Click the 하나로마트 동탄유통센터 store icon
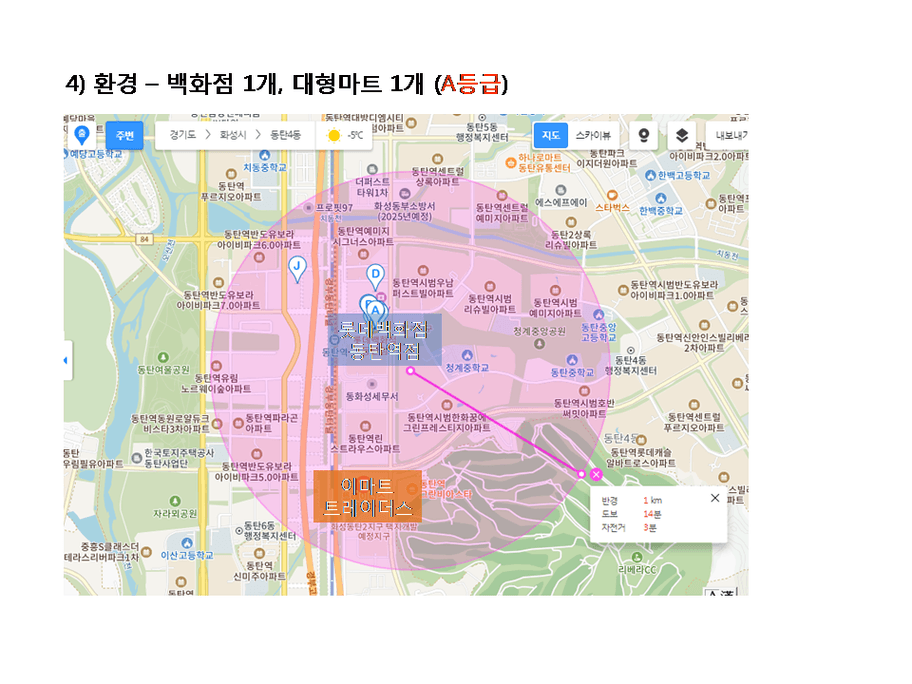 tap(511, 163)
